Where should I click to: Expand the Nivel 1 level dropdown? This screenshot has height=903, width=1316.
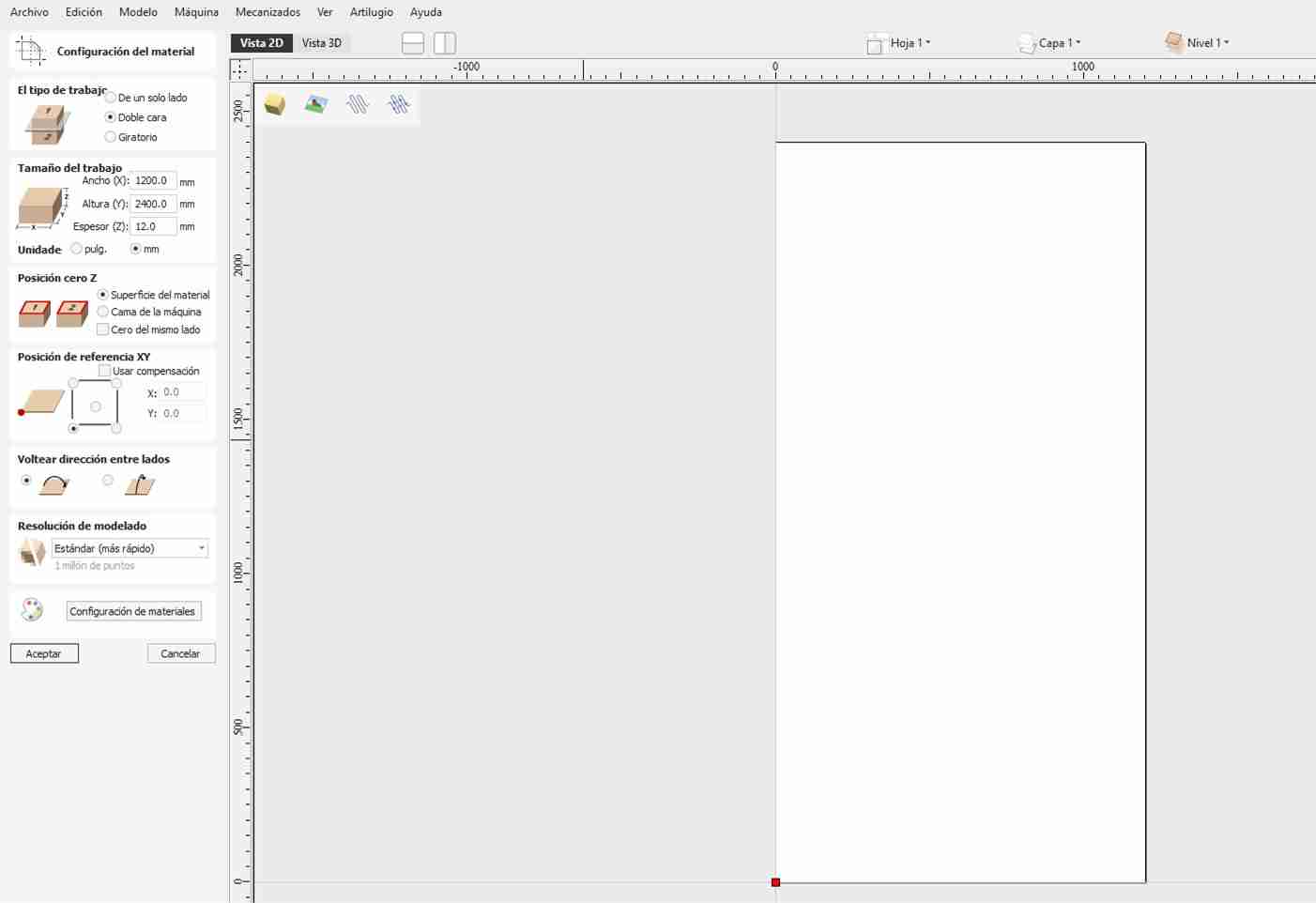click(1208, 43)
